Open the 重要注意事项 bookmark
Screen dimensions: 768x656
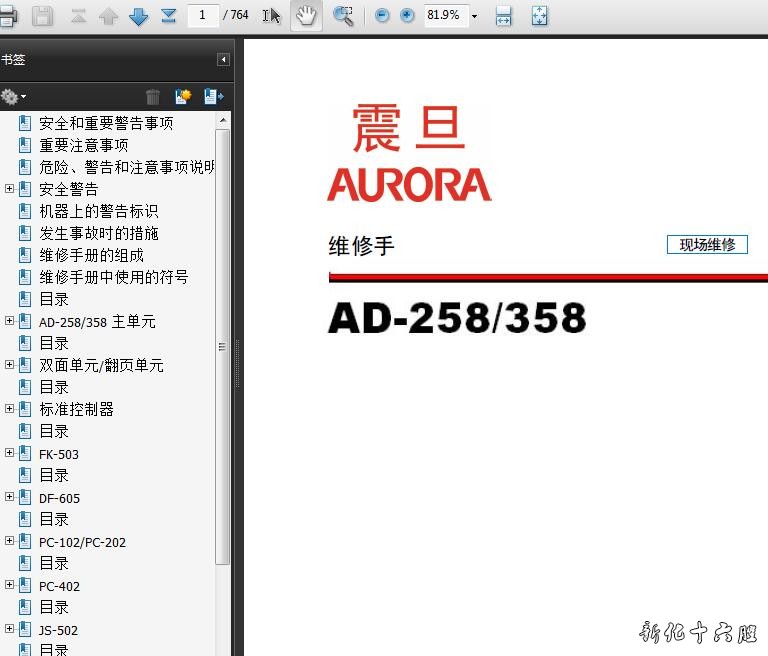click(83, 145)
